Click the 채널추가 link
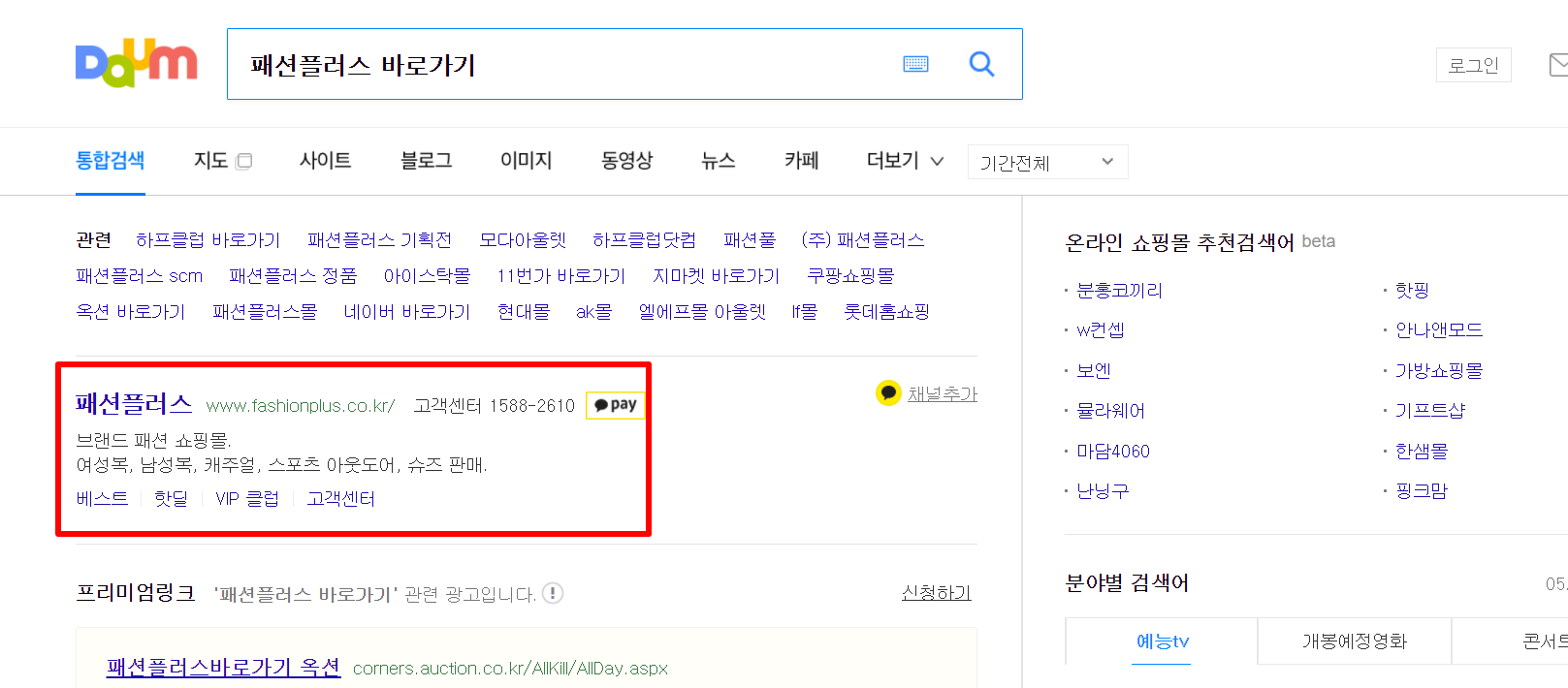Image resolution: width=1568 pixels, height=688 pixels. [x=943, y=393]
